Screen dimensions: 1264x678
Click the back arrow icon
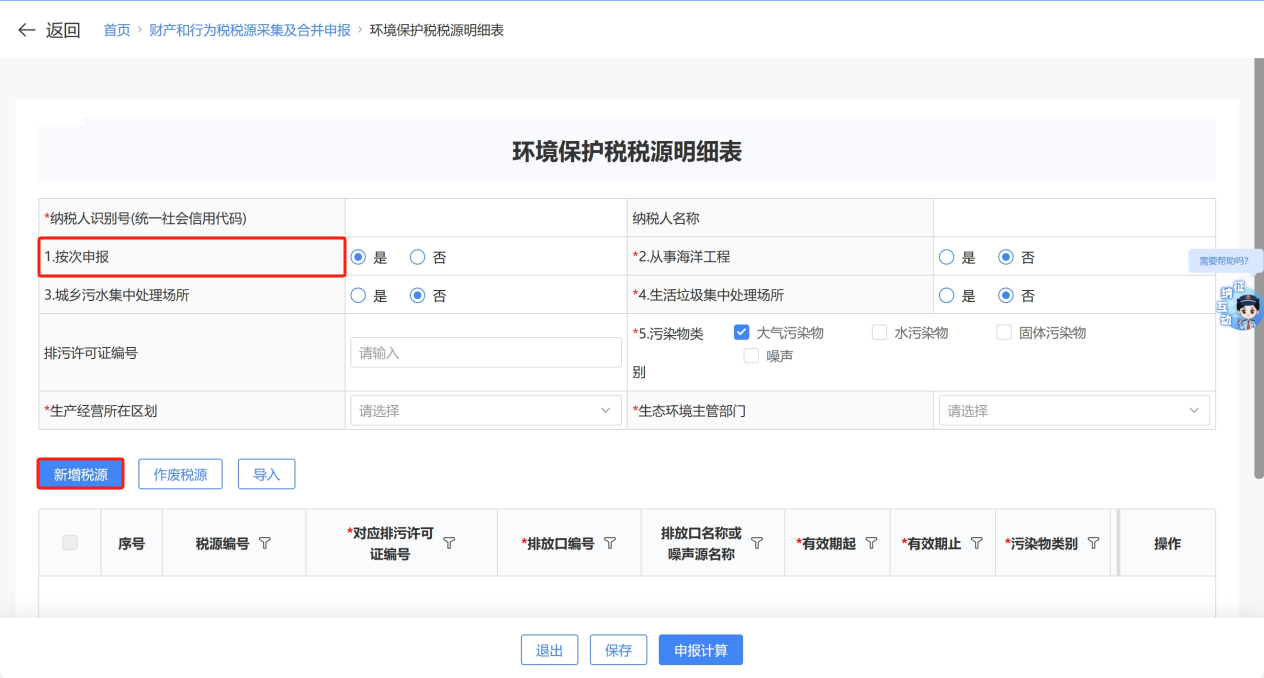pyautogui.click(x=26, y=30)
